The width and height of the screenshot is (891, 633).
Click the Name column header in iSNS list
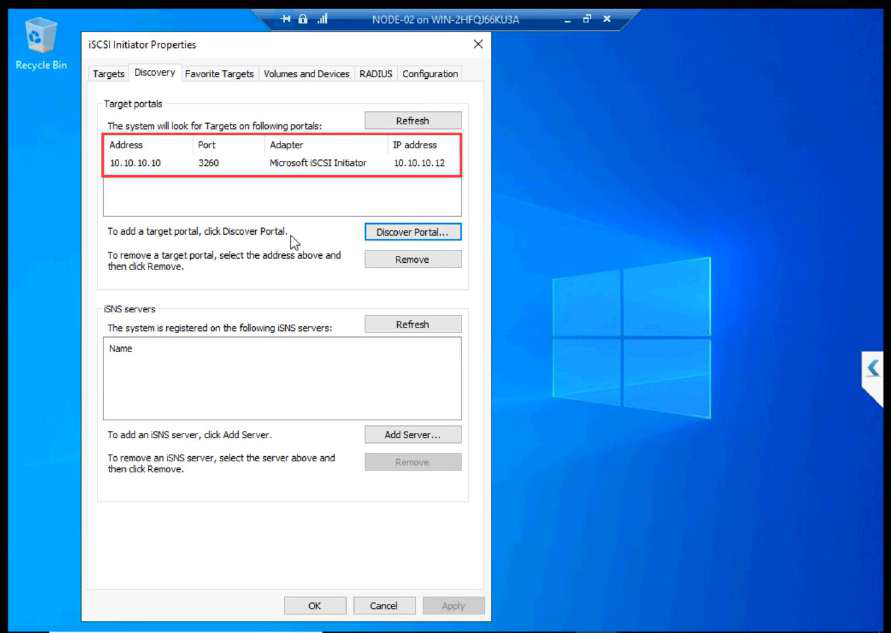[120, 348]
